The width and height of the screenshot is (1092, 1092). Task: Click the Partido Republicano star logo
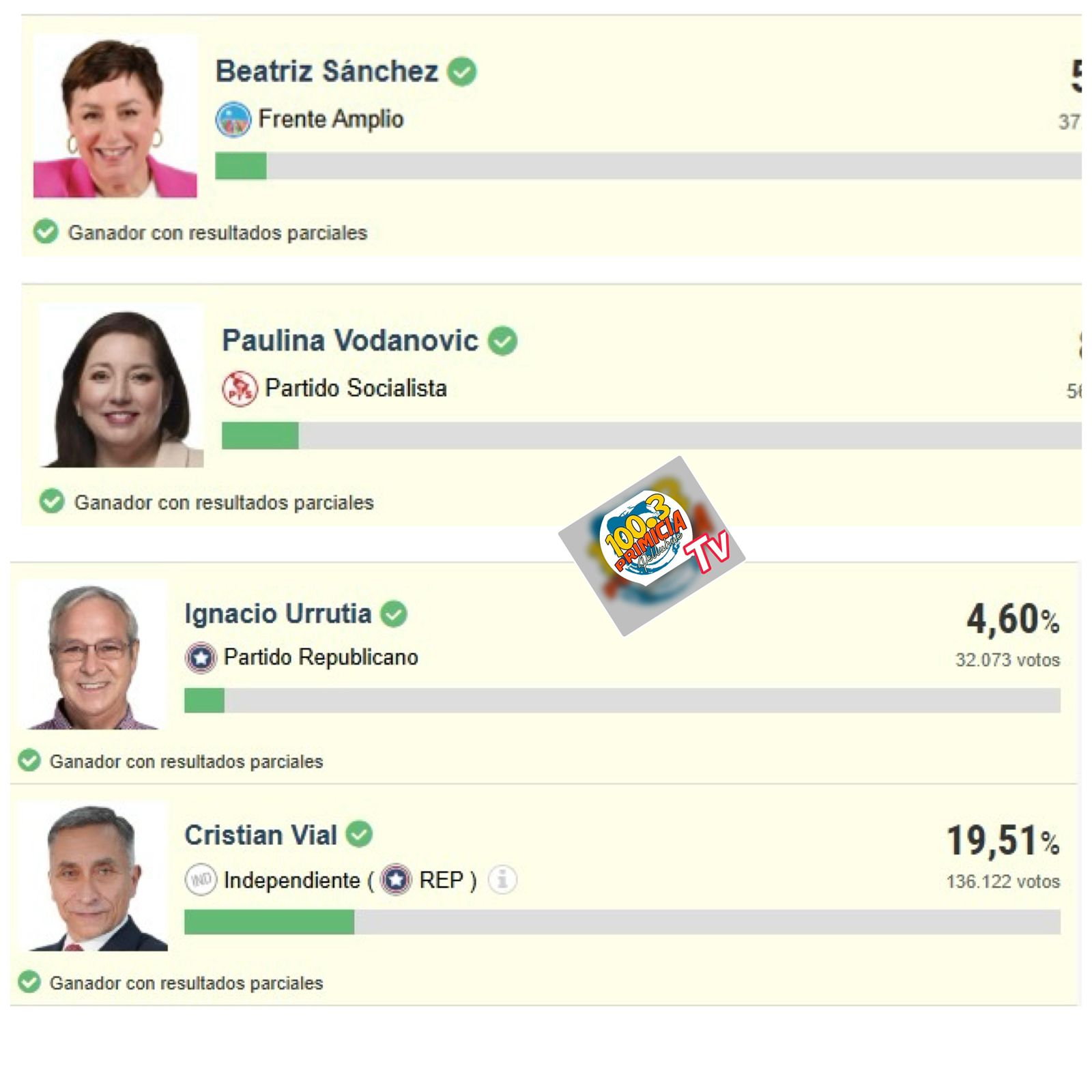(x=200, y=658)
